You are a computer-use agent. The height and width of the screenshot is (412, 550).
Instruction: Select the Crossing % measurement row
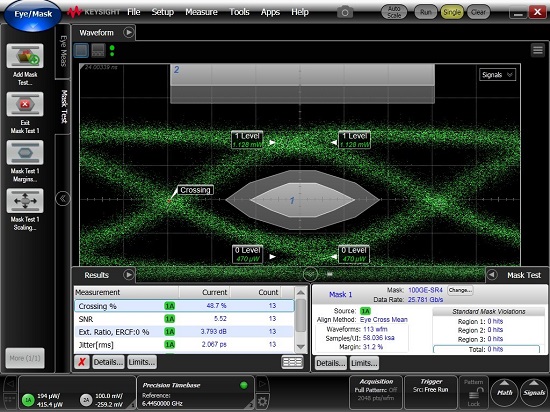tap(185, 306)
